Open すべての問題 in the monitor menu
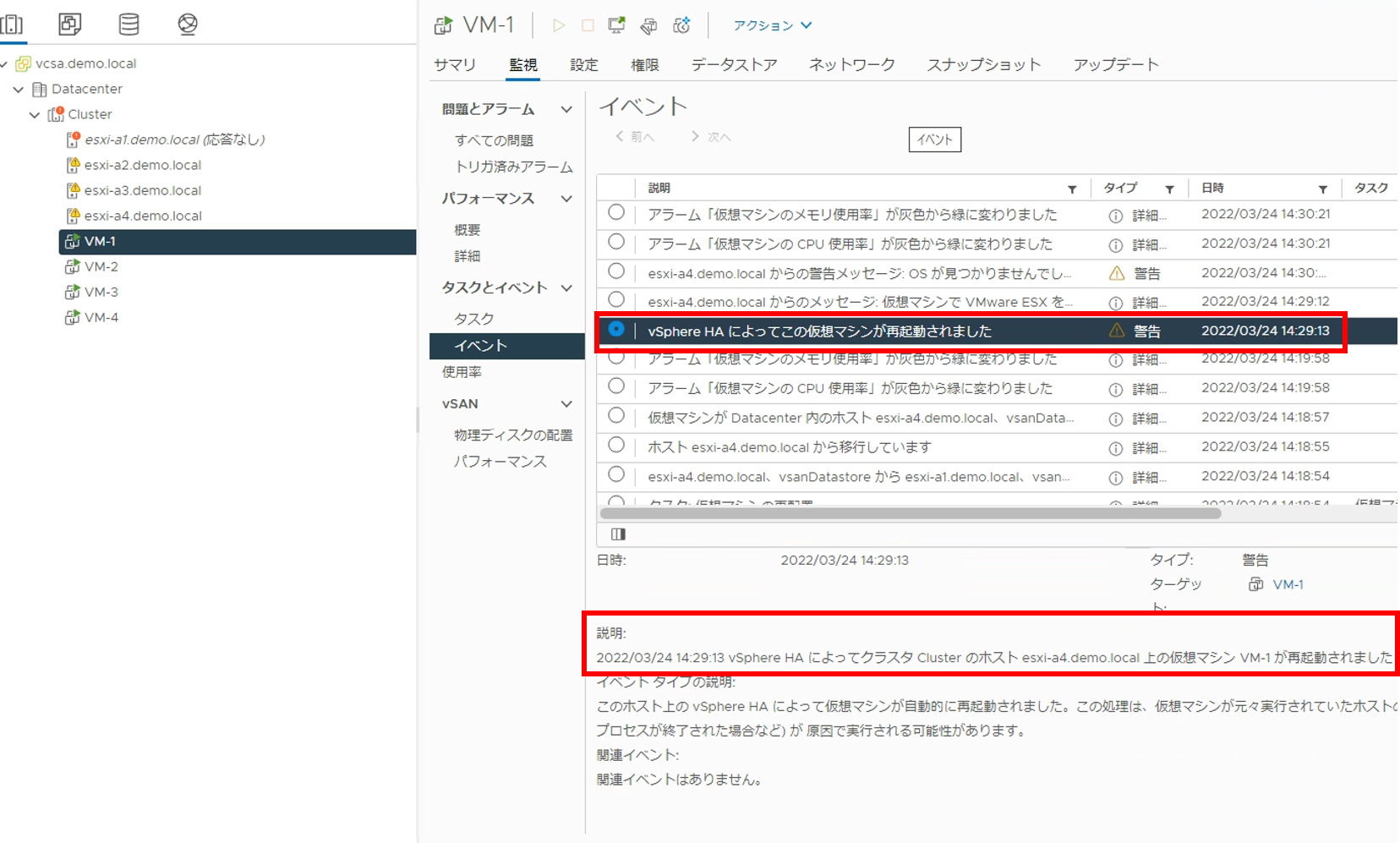 point(494,140)
